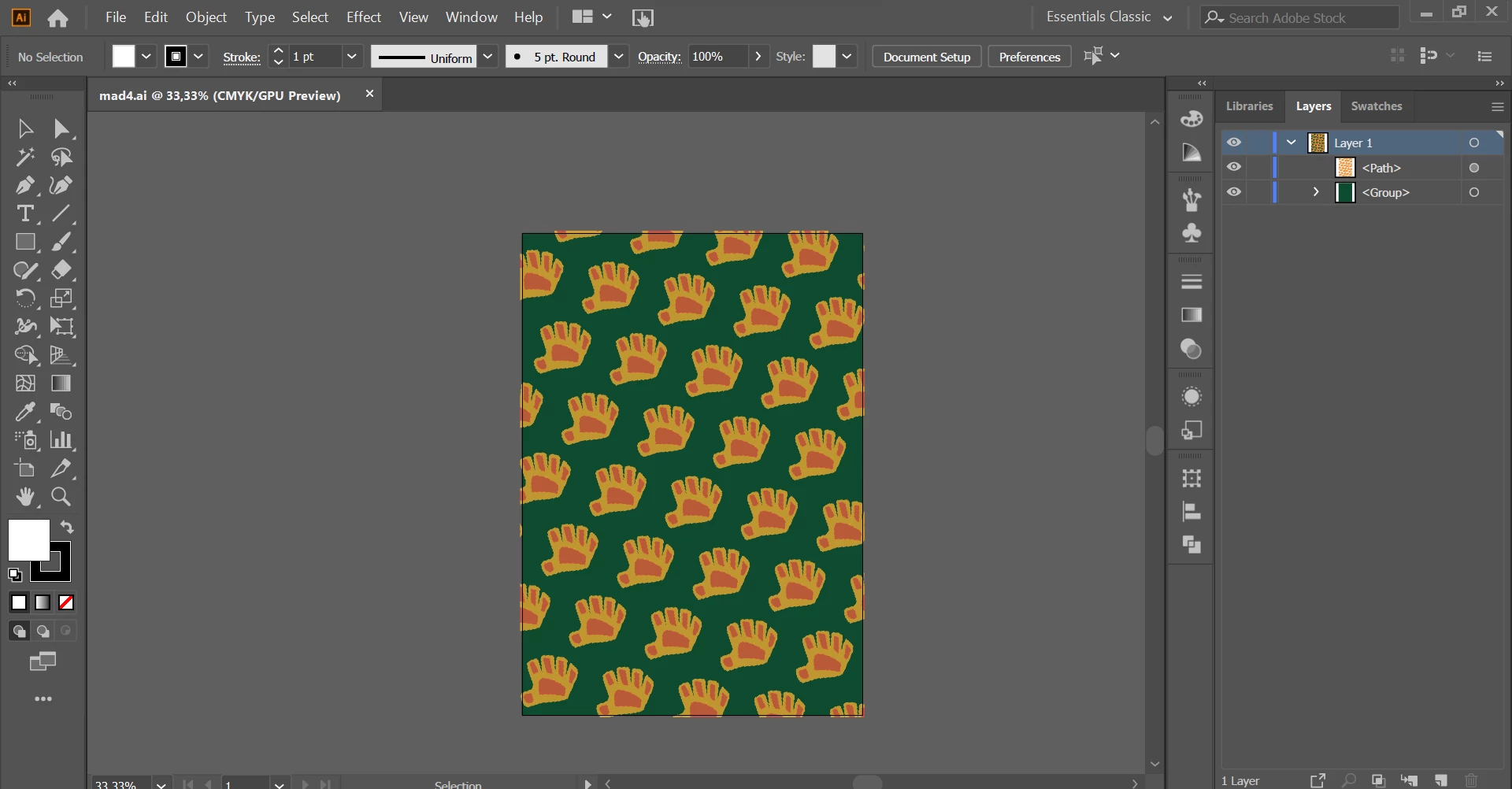Screen dimensions: 1512x789
Task: Pick the Shape Builder tool
Action: [x=25, y=355]
